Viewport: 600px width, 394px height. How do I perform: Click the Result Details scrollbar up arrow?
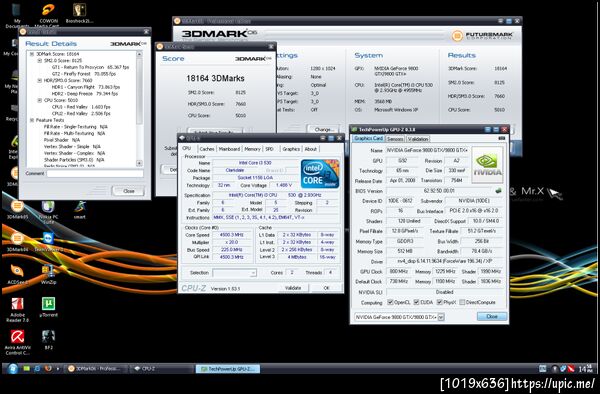(x=139, y=54)
